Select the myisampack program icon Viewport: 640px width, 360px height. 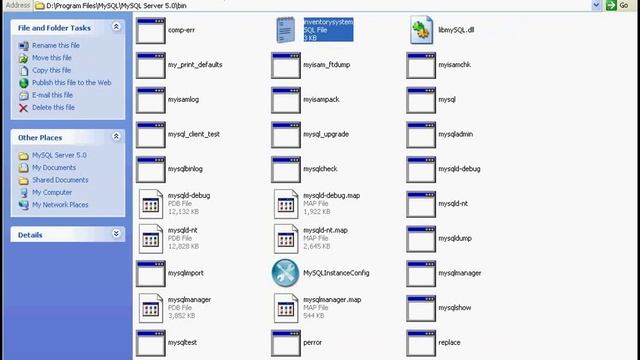[x=286, y=100]
